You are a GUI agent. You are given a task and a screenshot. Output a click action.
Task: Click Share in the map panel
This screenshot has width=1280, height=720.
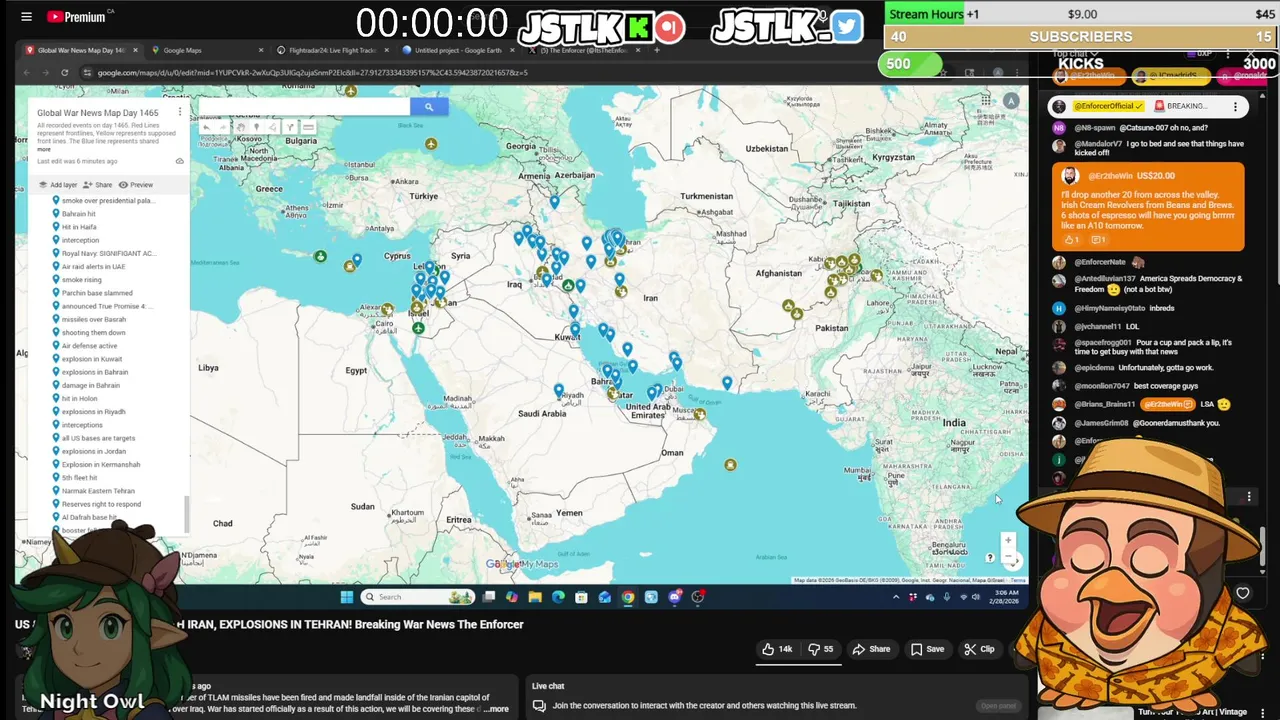98,185
